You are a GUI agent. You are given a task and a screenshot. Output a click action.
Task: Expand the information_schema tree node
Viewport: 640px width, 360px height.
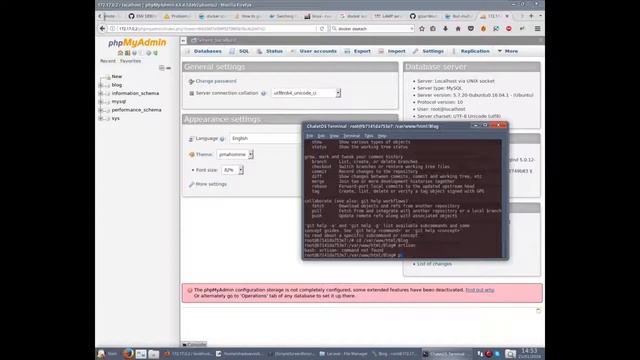click(101, 93)
